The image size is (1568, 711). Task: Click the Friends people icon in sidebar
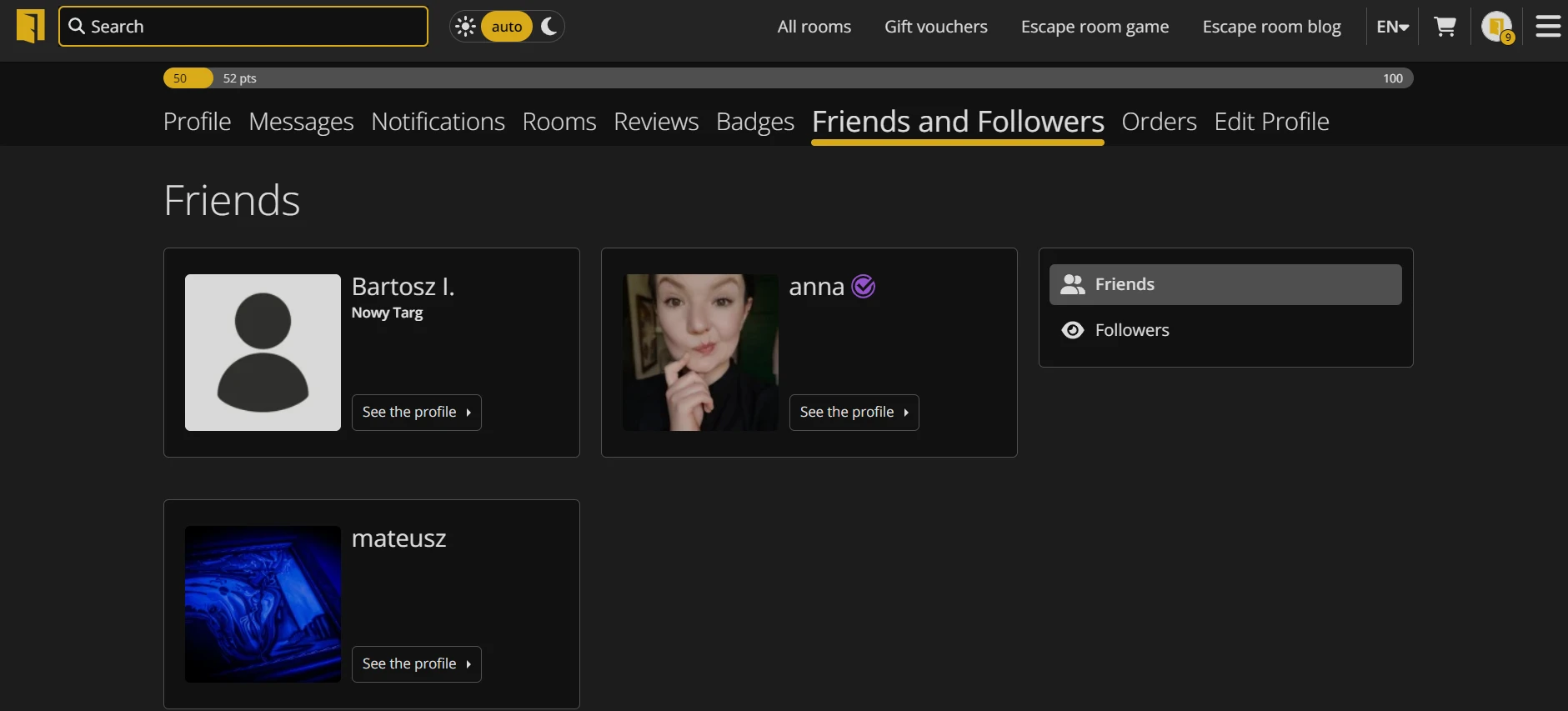(x=1072, y=285)
